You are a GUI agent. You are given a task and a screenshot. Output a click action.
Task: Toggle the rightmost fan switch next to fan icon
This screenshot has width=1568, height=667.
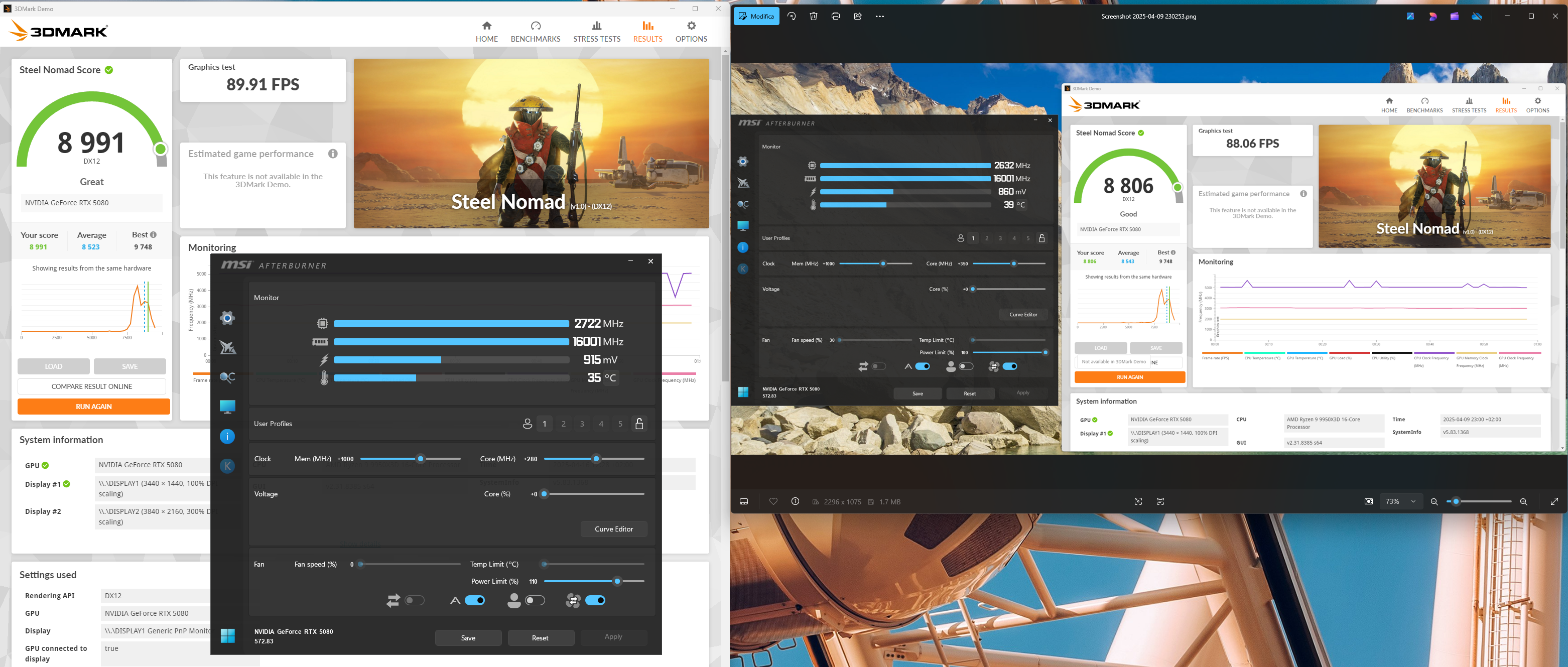(x=595, y=601)
